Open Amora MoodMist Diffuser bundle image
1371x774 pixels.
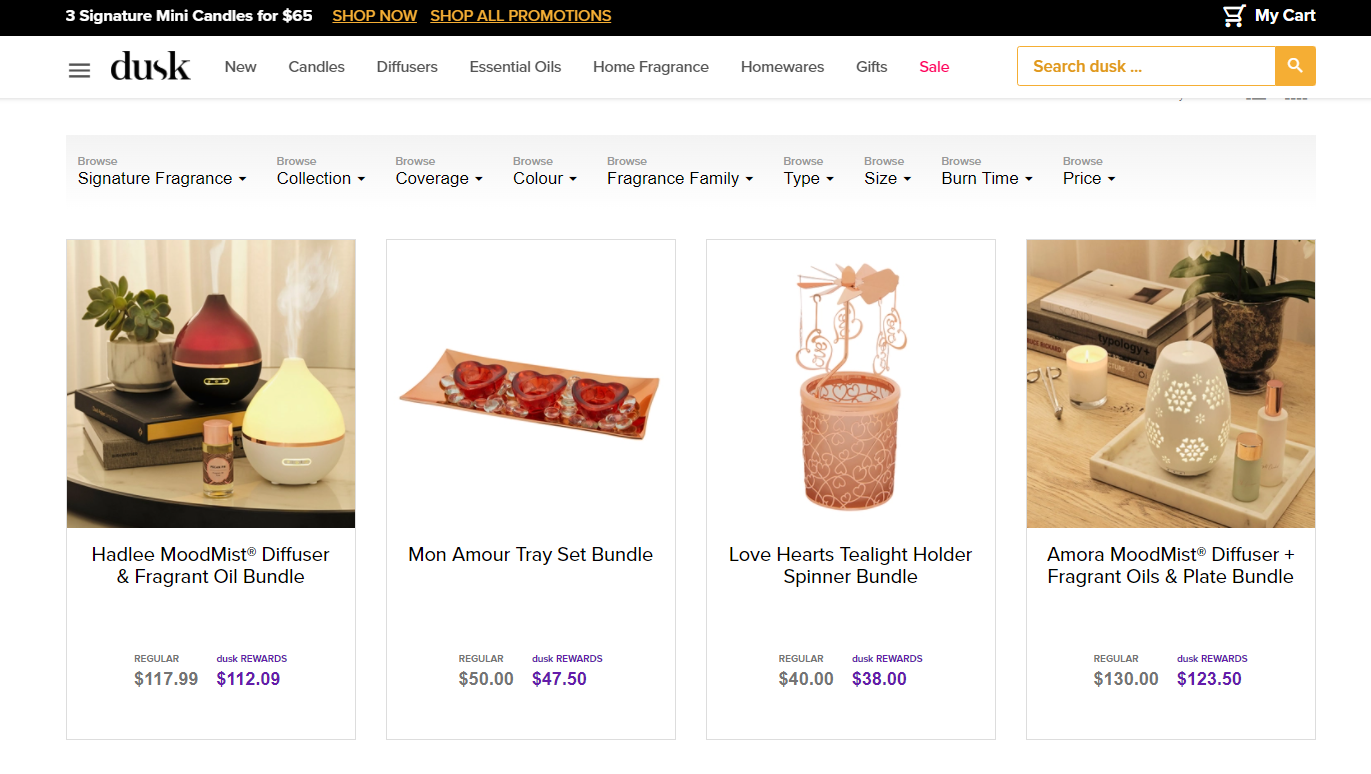click(1171, 384)
